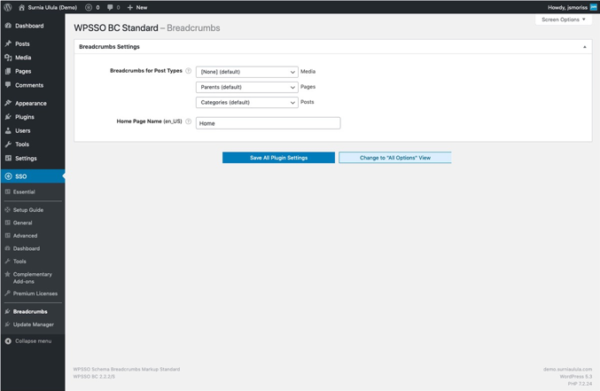
Task: Click the Tools wrench icon in main menu
Action: coord(8,144)
